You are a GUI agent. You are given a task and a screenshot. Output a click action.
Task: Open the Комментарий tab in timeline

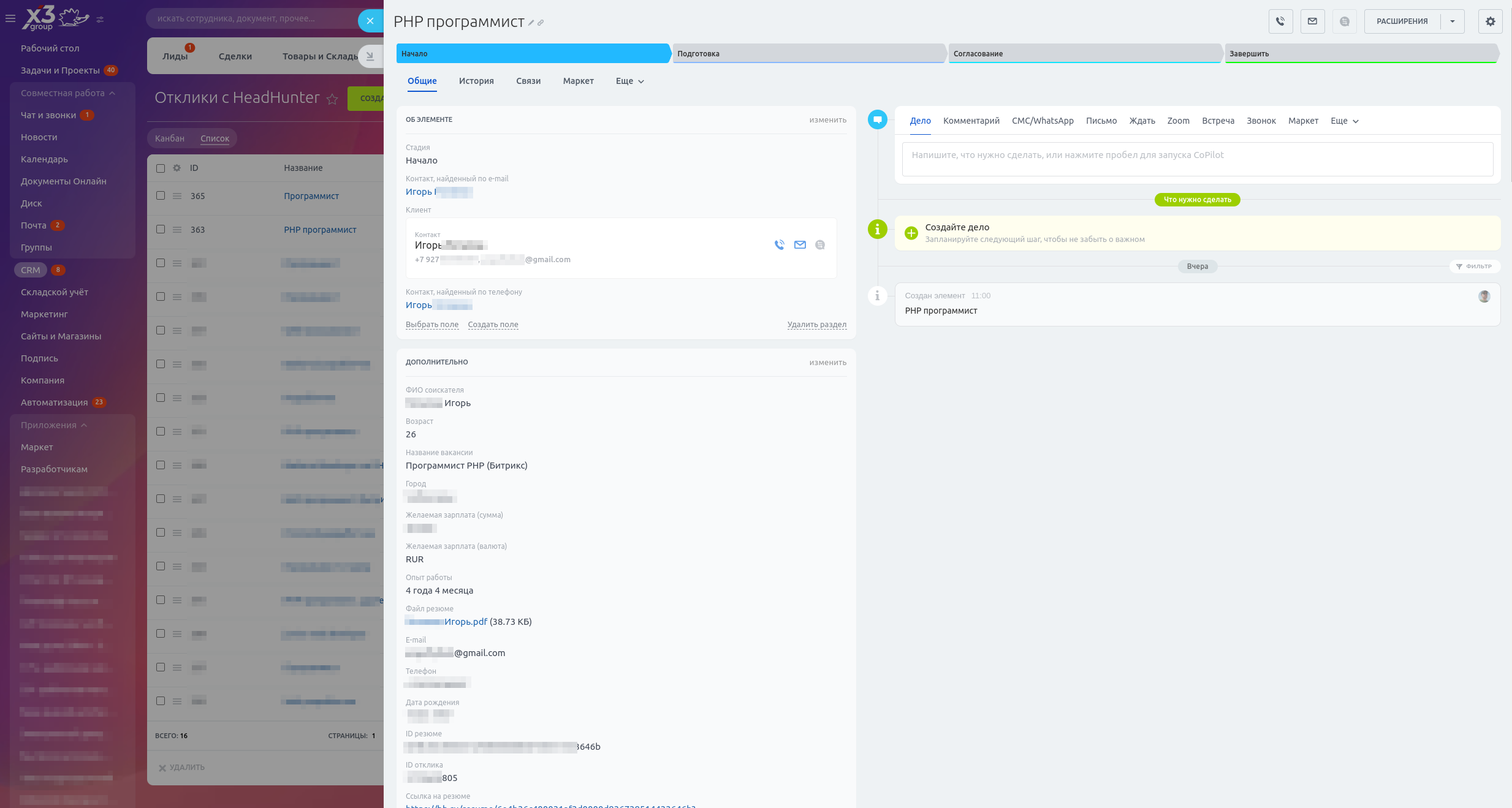tap(971, 121)
